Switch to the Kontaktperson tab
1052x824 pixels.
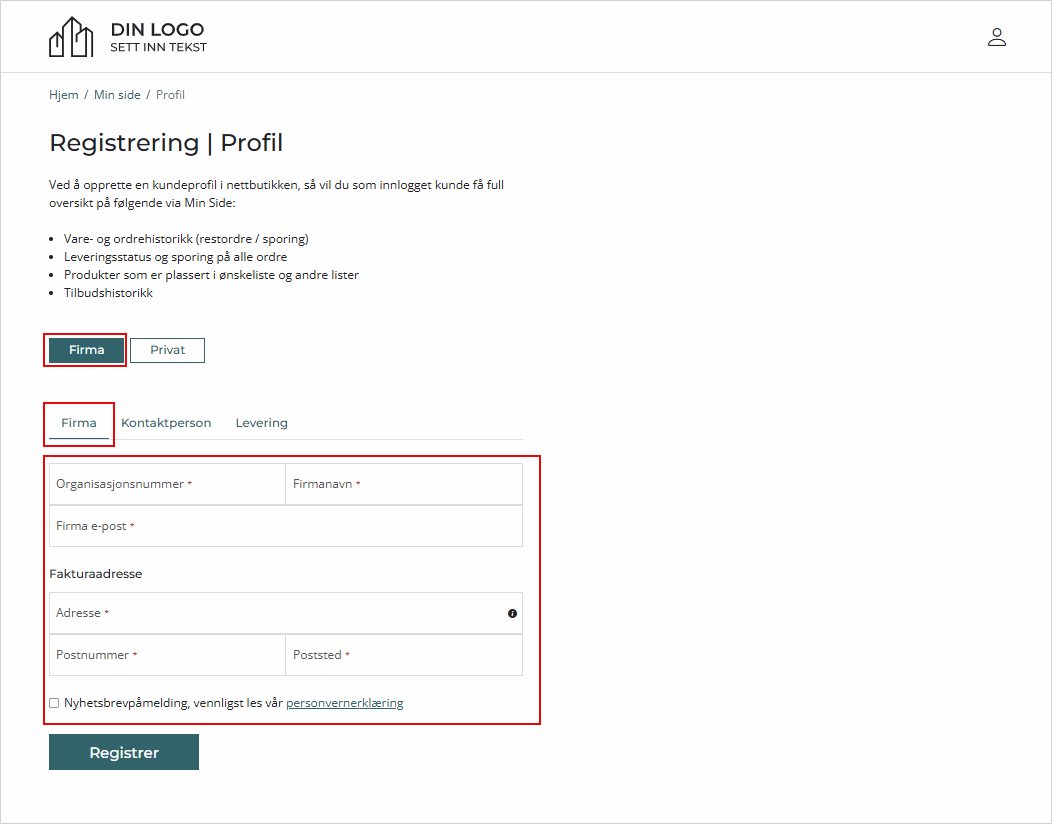[166, 423]
